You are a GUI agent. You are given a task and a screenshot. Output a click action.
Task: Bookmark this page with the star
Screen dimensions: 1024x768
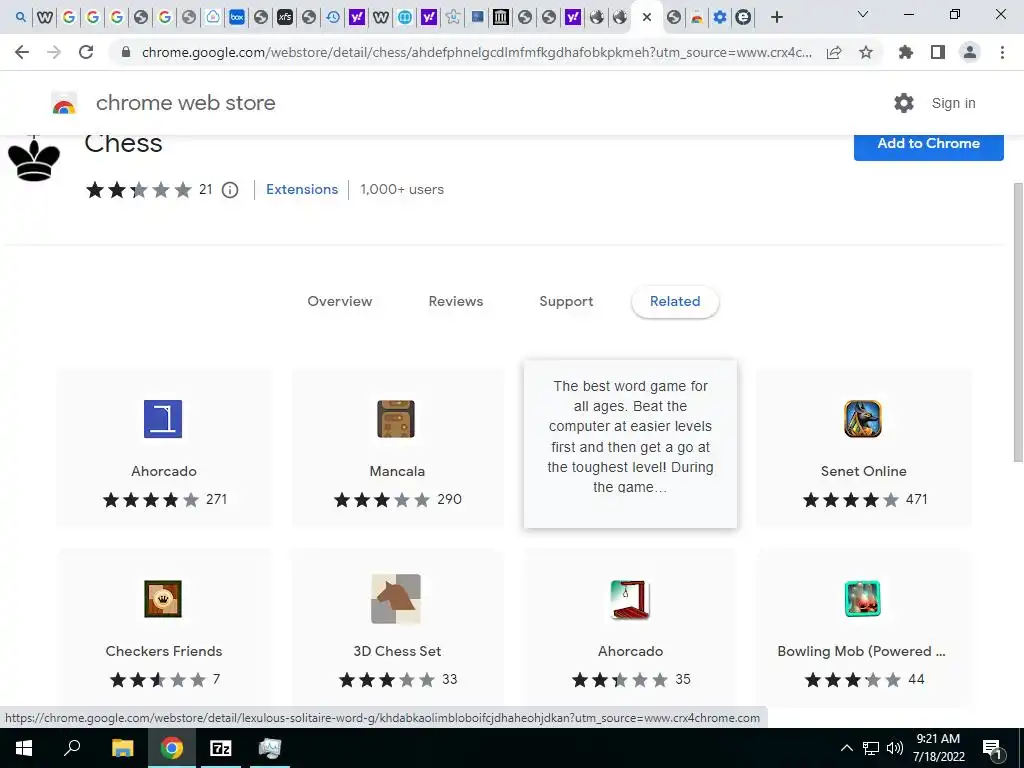[x=866, y=52]
